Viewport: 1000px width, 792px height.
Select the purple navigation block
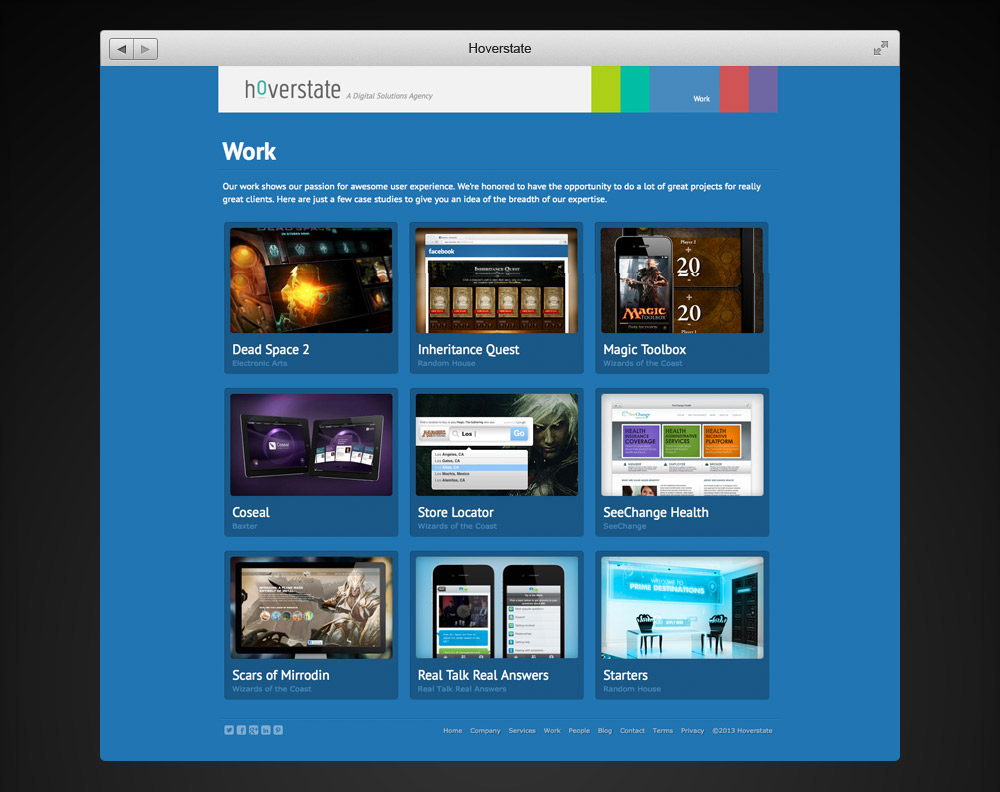(763, 89)
